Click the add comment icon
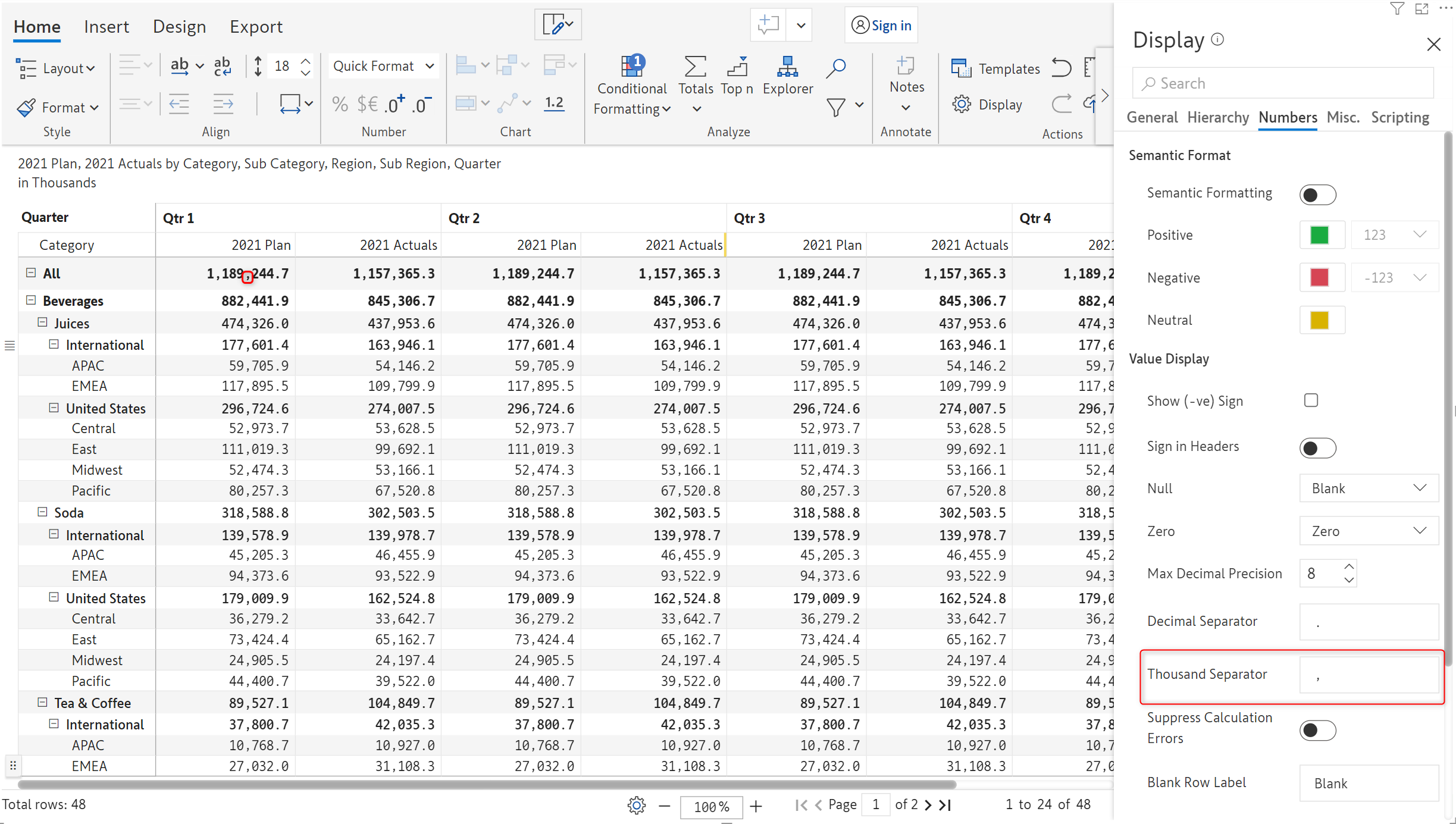1456x824 pixels. coord(768,25)
